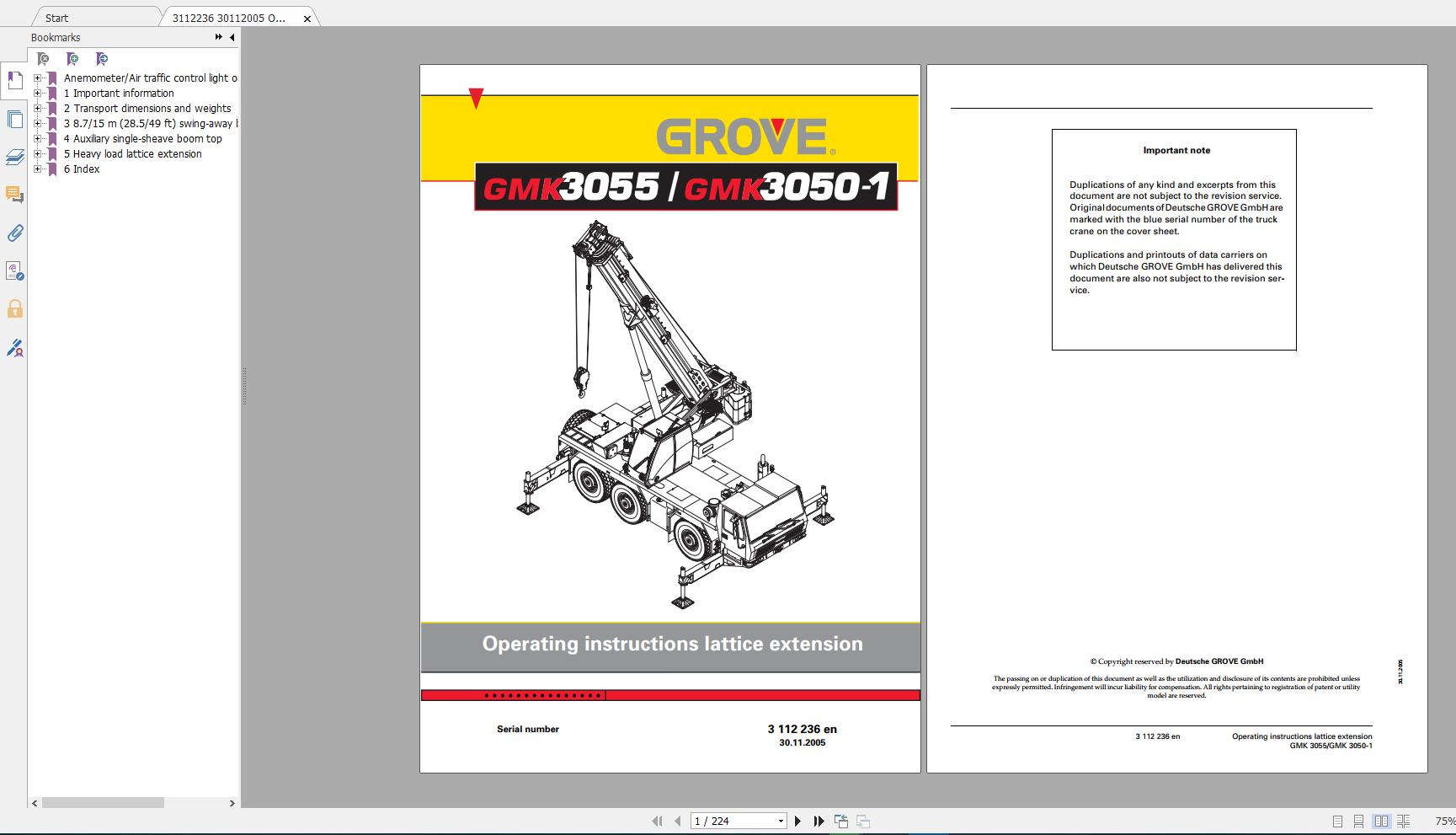This screenshot has height=835, width=1456.
Task: Go to bookmark 6 Index
Action: (x=82, y=169)
